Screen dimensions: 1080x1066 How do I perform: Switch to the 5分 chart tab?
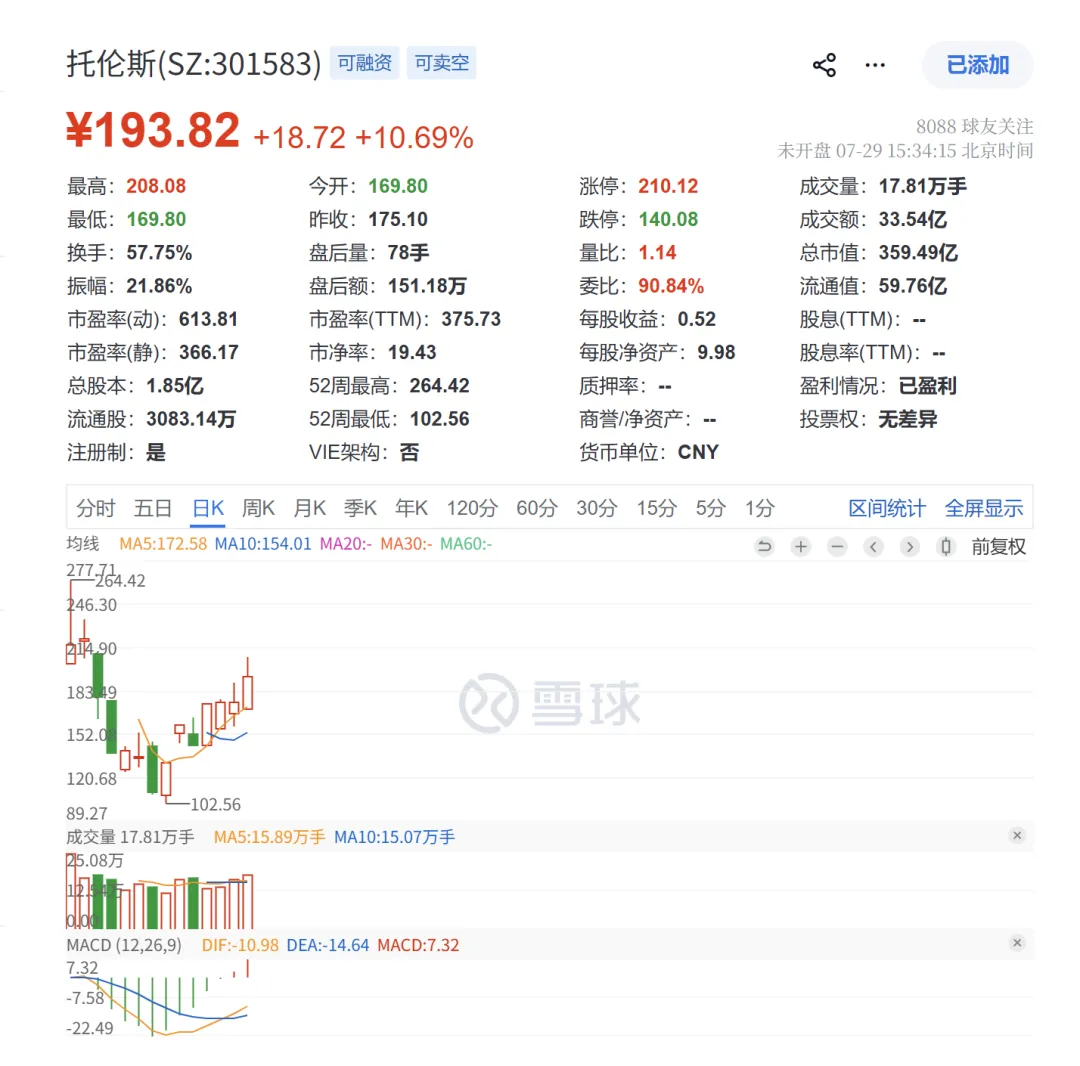click(710, 508)
